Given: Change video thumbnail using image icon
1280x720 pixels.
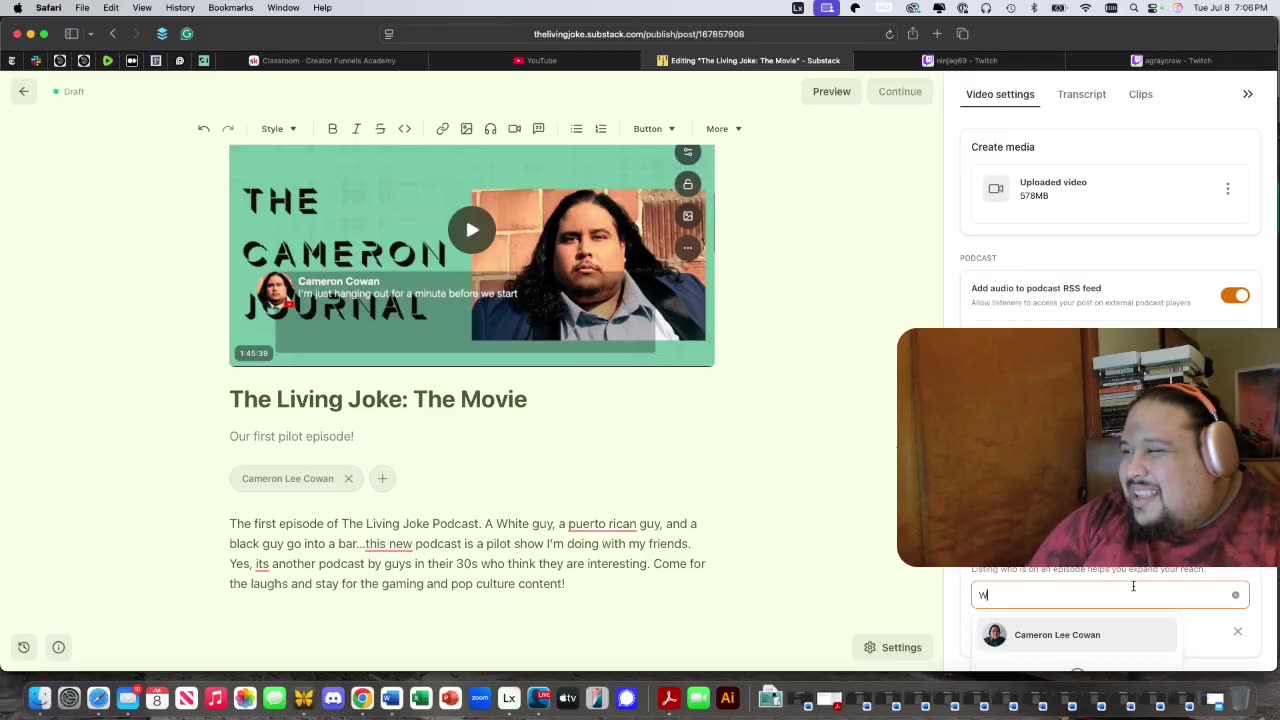Looking at the screenshot, I should tap(687, 216).
